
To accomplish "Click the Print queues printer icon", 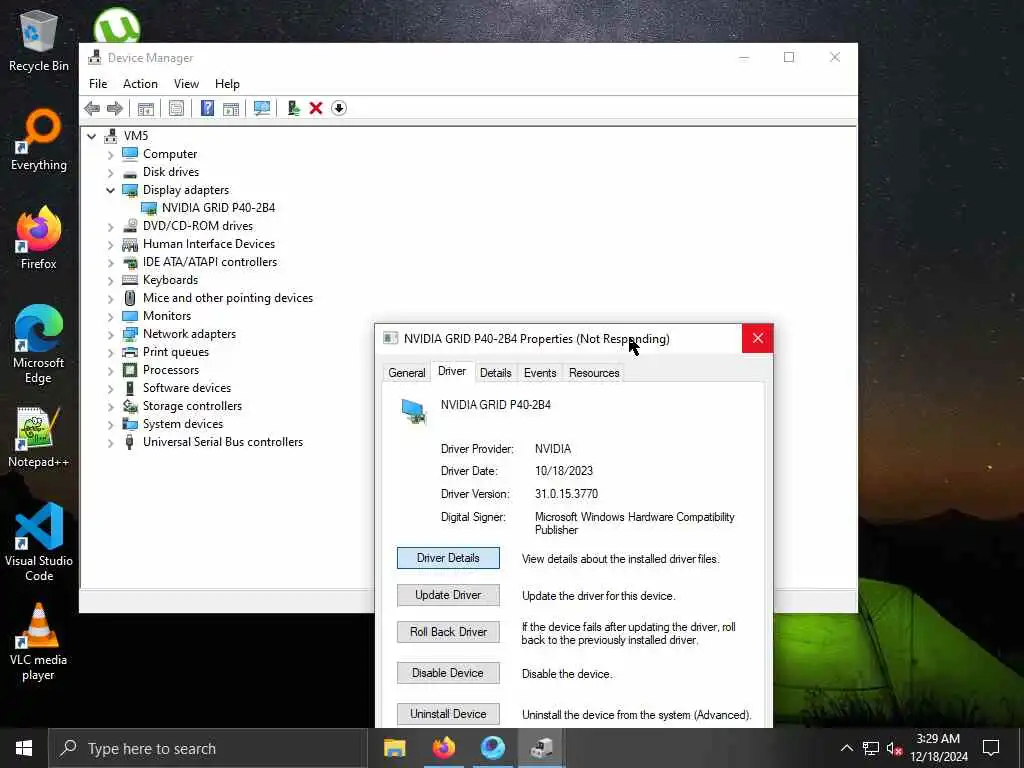I will [x=130, y=352].
